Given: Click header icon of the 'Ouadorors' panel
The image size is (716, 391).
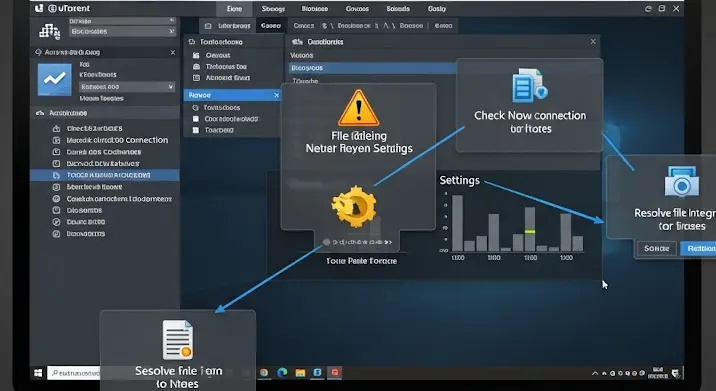Looking at the screenshot, I should (x=297, y=42).
